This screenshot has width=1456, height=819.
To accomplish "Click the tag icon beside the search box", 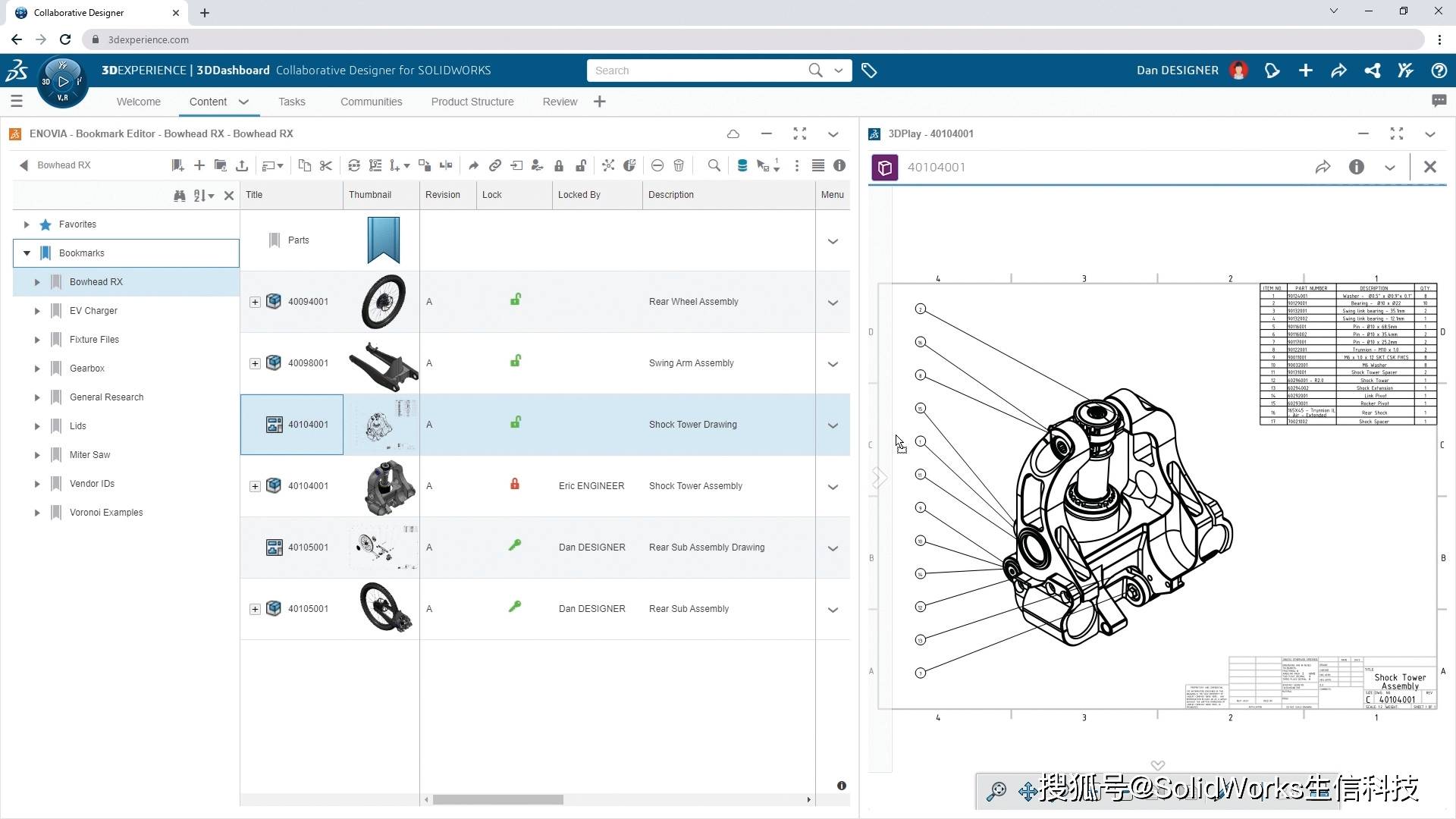I will [x=869, y=71].
